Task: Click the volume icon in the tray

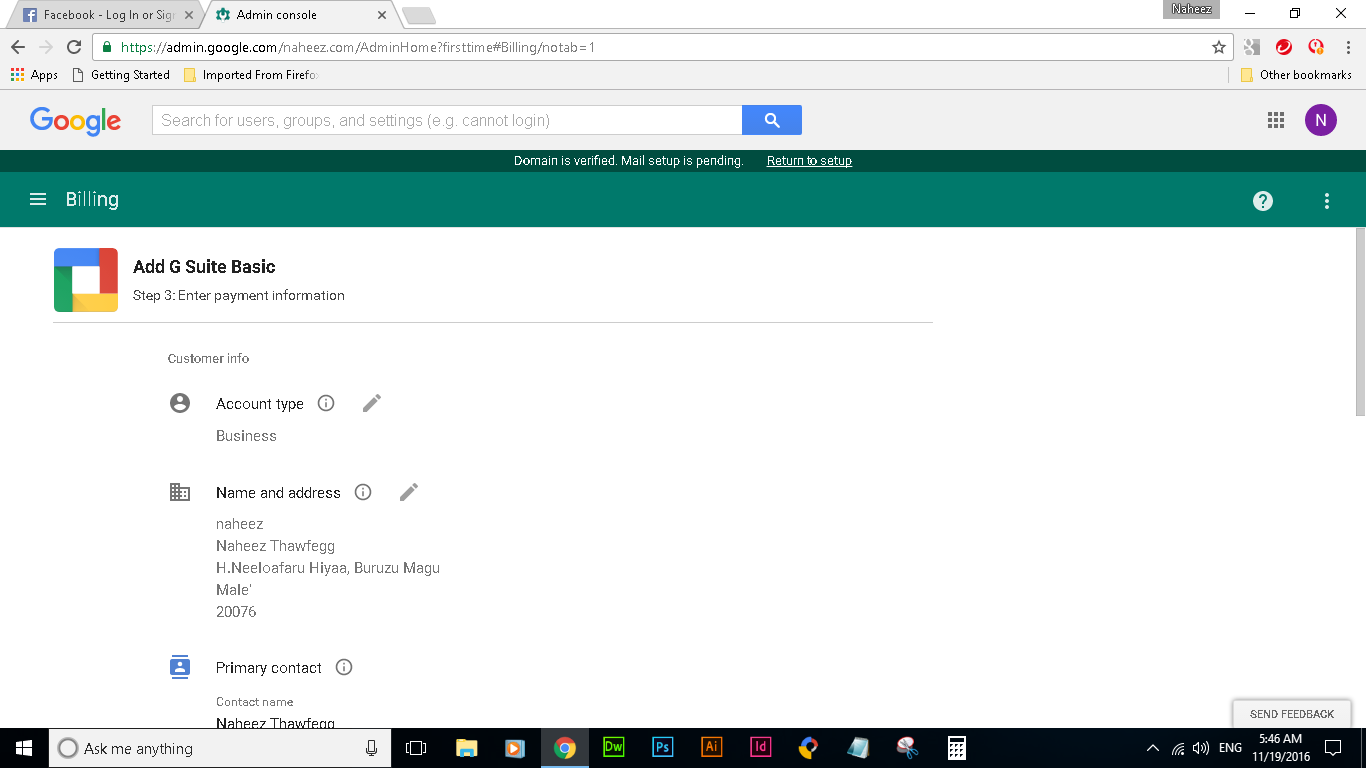Action: (x=1201, y=748)
